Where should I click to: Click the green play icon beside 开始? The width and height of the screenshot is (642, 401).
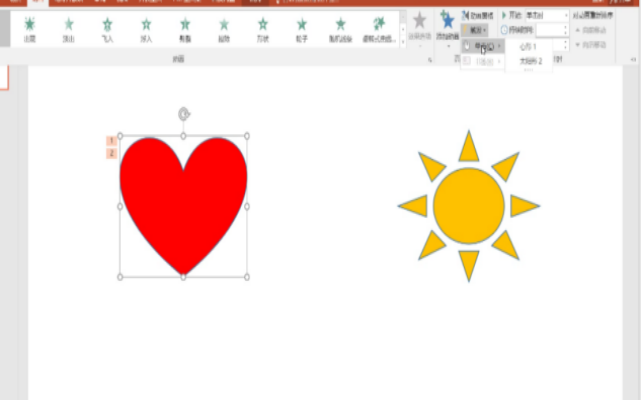[x=504, y=15]
